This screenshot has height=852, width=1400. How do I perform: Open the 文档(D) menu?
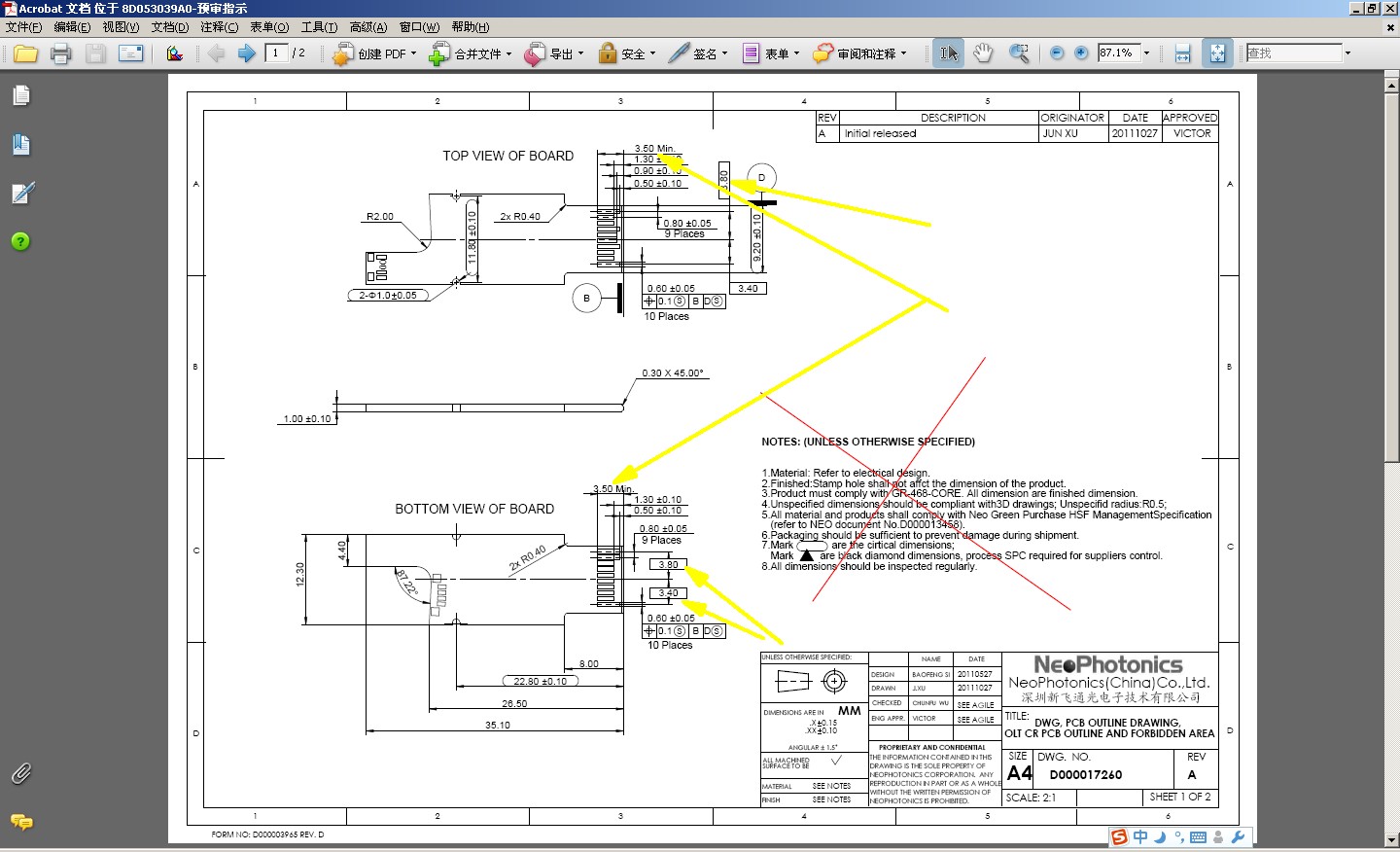170,27
